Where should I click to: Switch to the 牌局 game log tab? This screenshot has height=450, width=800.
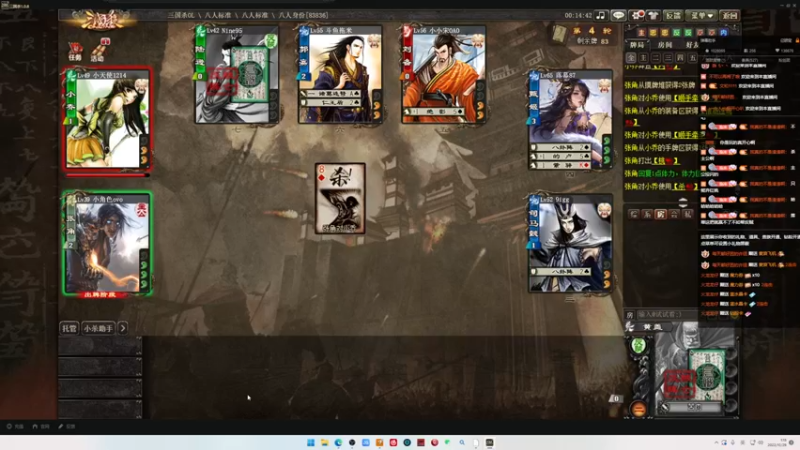click(637, 45)
